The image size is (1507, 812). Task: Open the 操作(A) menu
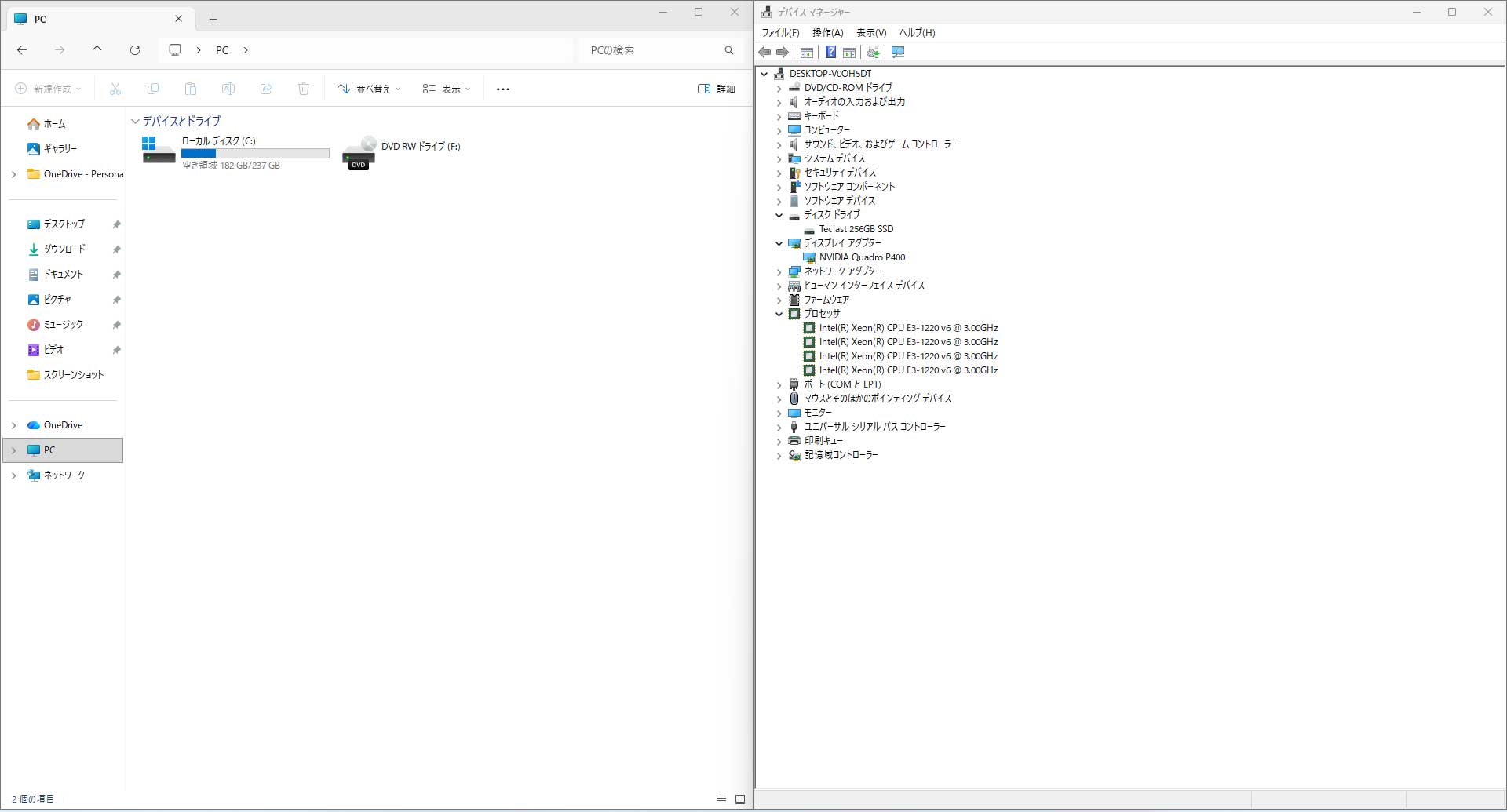coord(827,33)
